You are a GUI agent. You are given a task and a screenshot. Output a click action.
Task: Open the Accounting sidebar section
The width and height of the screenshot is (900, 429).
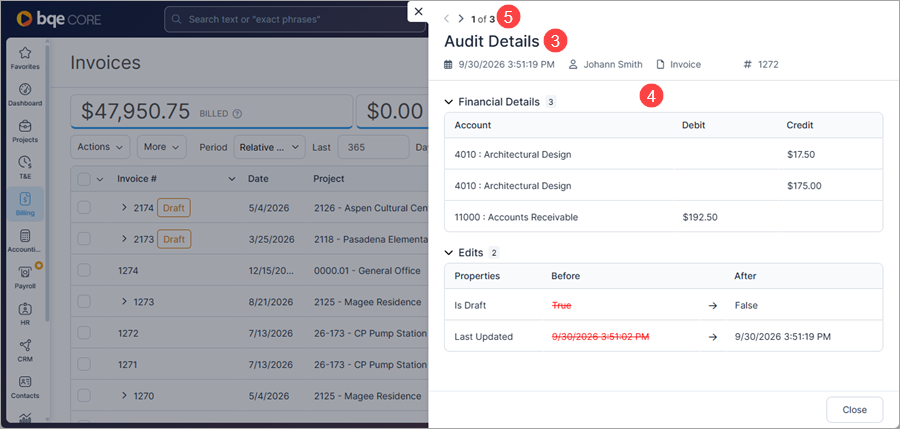click(25, 241)
